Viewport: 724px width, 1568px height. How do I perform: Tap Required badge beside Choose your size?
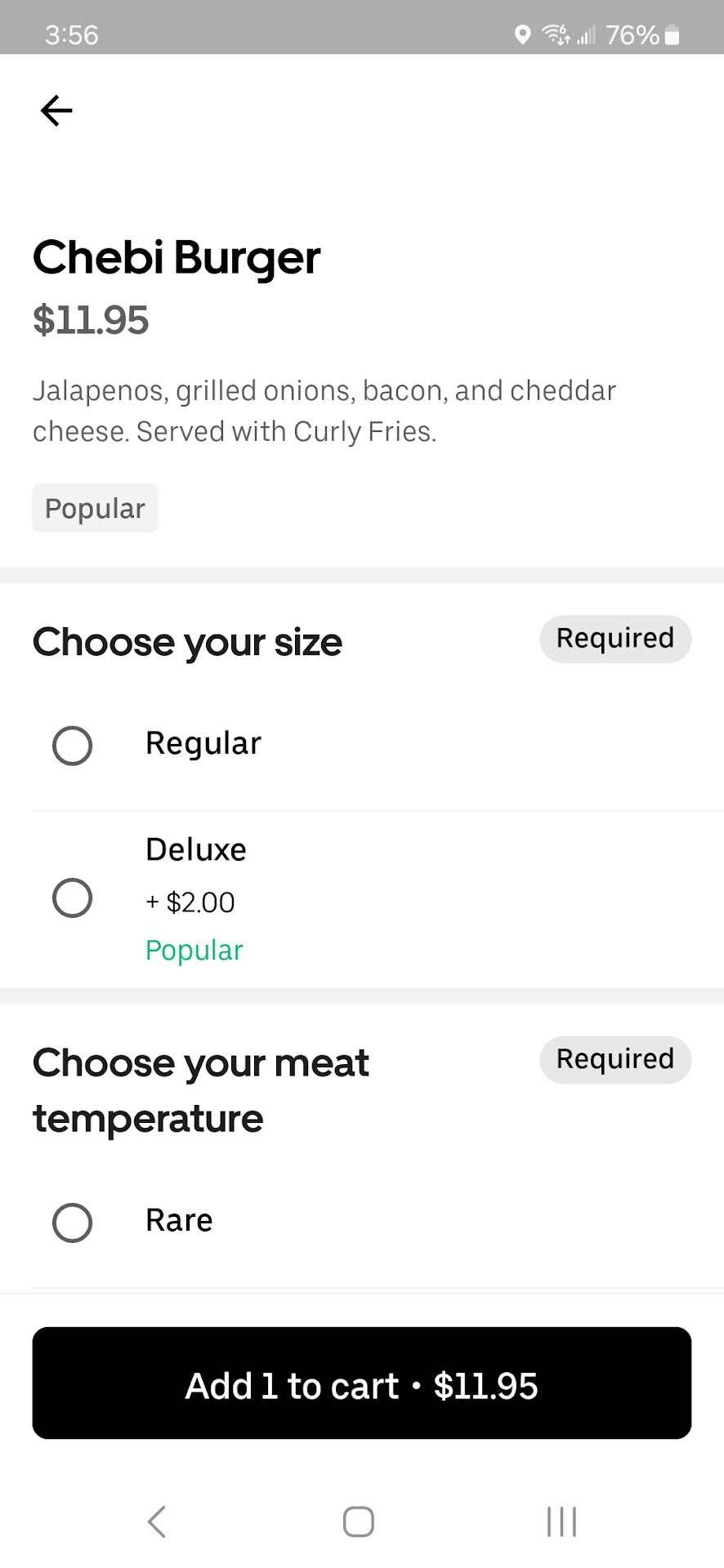[615, 639]
